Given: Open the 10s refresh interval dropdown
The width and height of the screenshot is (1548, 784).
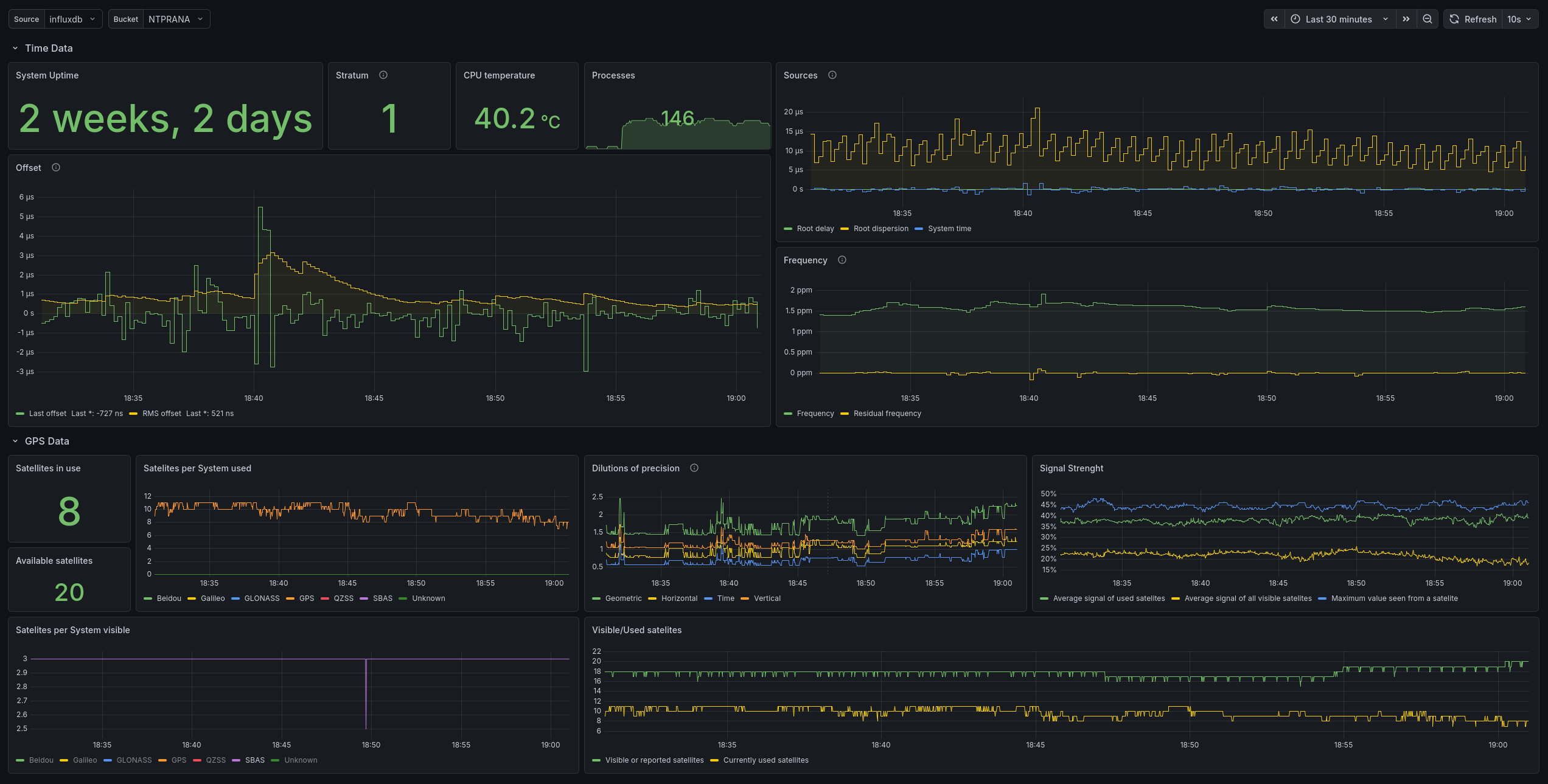Looking at the screenshot, I should pos(1519,19).
